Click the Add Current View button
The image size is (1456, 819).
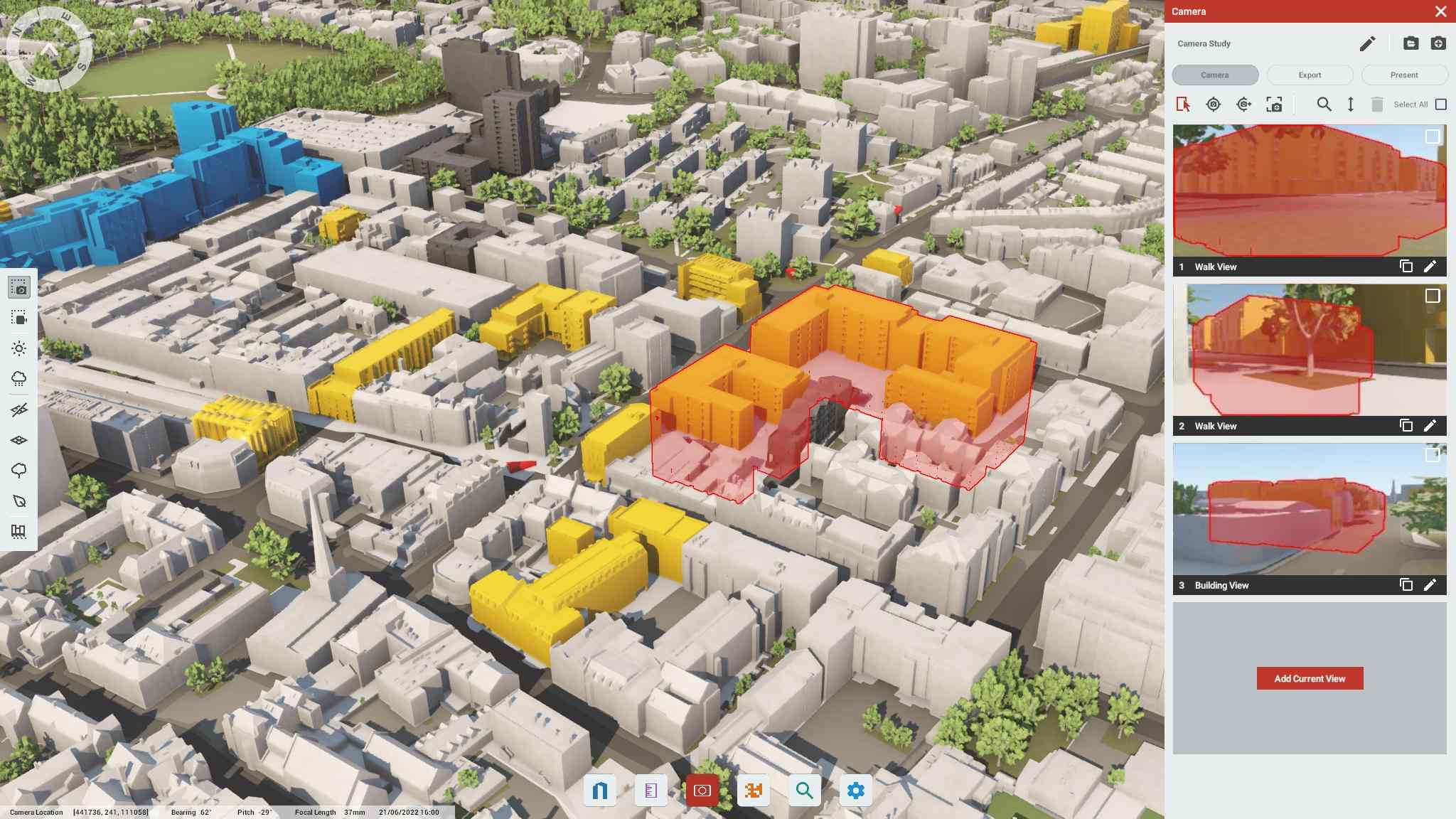point(1312,678)
